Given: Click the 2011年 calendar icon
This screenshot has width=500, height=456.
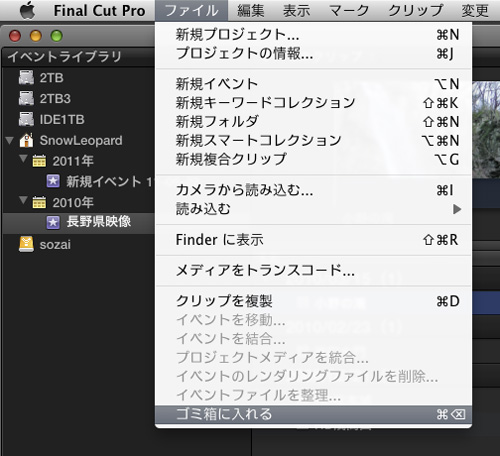Looking at the screenshot, I should pos(39,161).
